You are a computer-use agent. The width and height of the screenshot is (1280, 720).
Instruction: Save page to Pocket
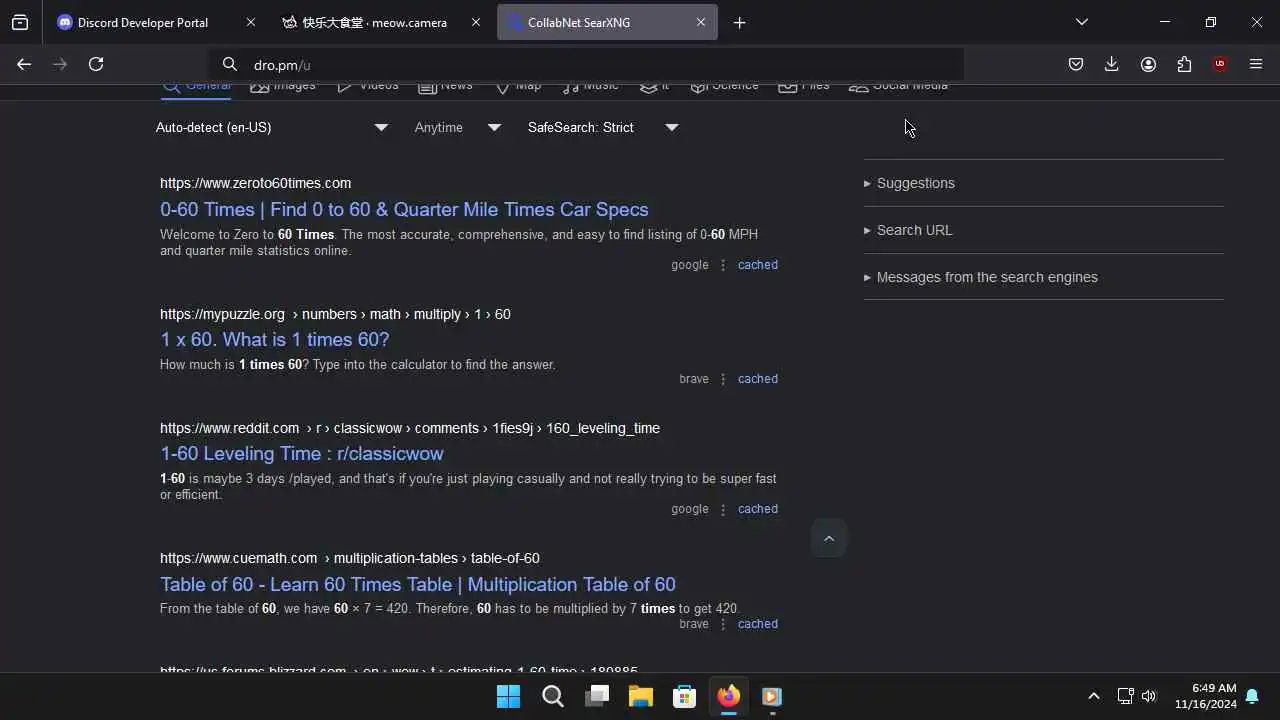tap(1076, 64)
